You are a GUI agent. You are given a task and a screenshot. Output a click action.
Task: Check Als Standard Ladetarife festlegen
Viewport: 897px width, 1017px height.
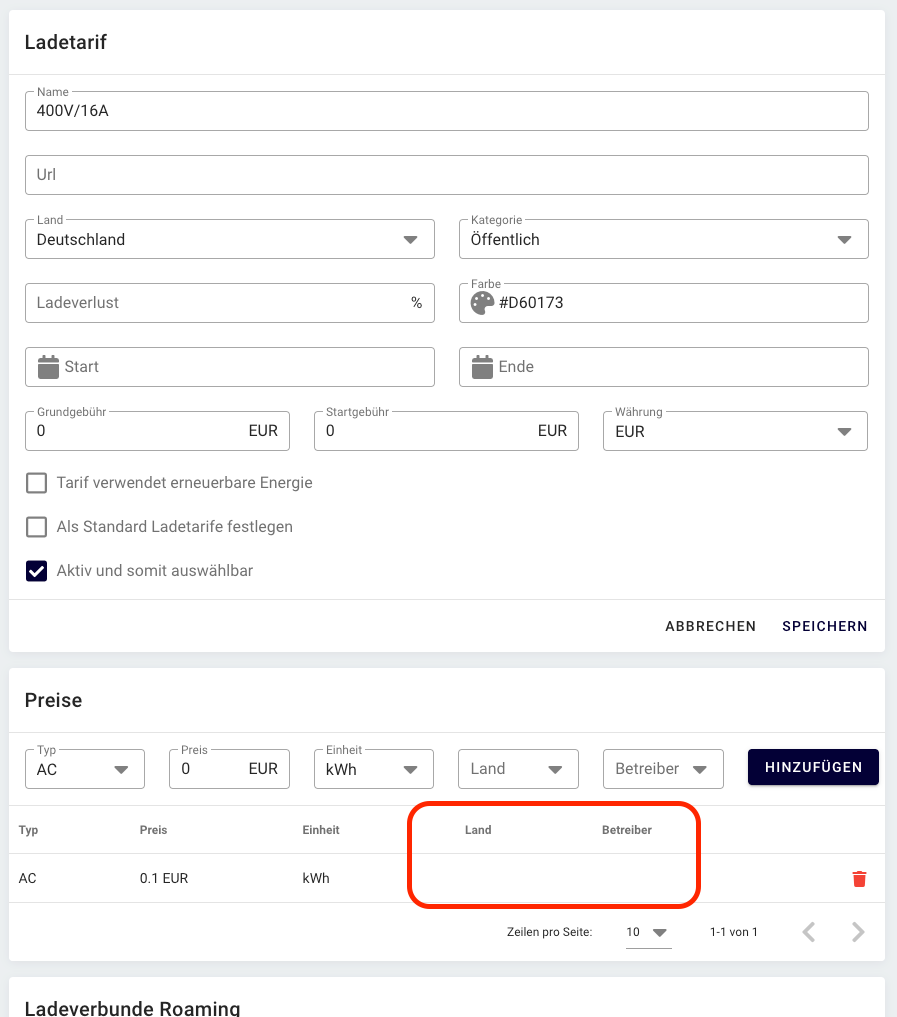(36, 527)
